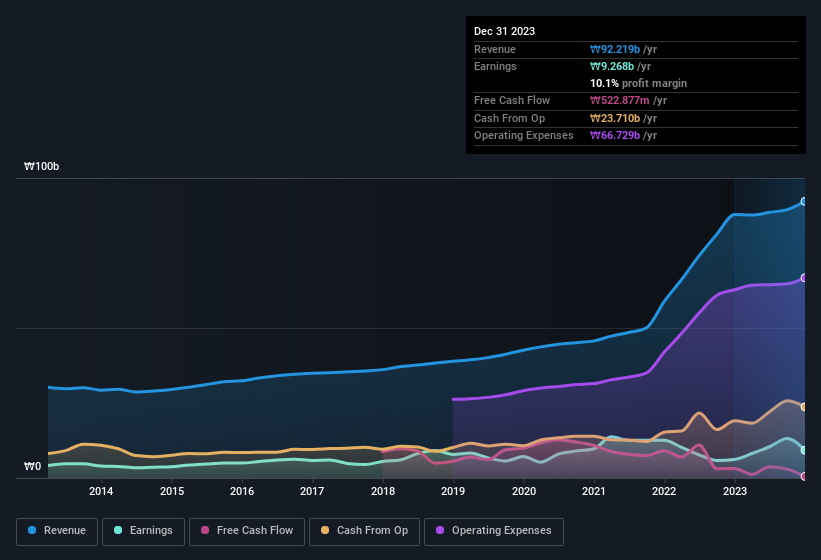Toggle the Cash From Op legend button

pyautogui.click(x=364, y=531)
